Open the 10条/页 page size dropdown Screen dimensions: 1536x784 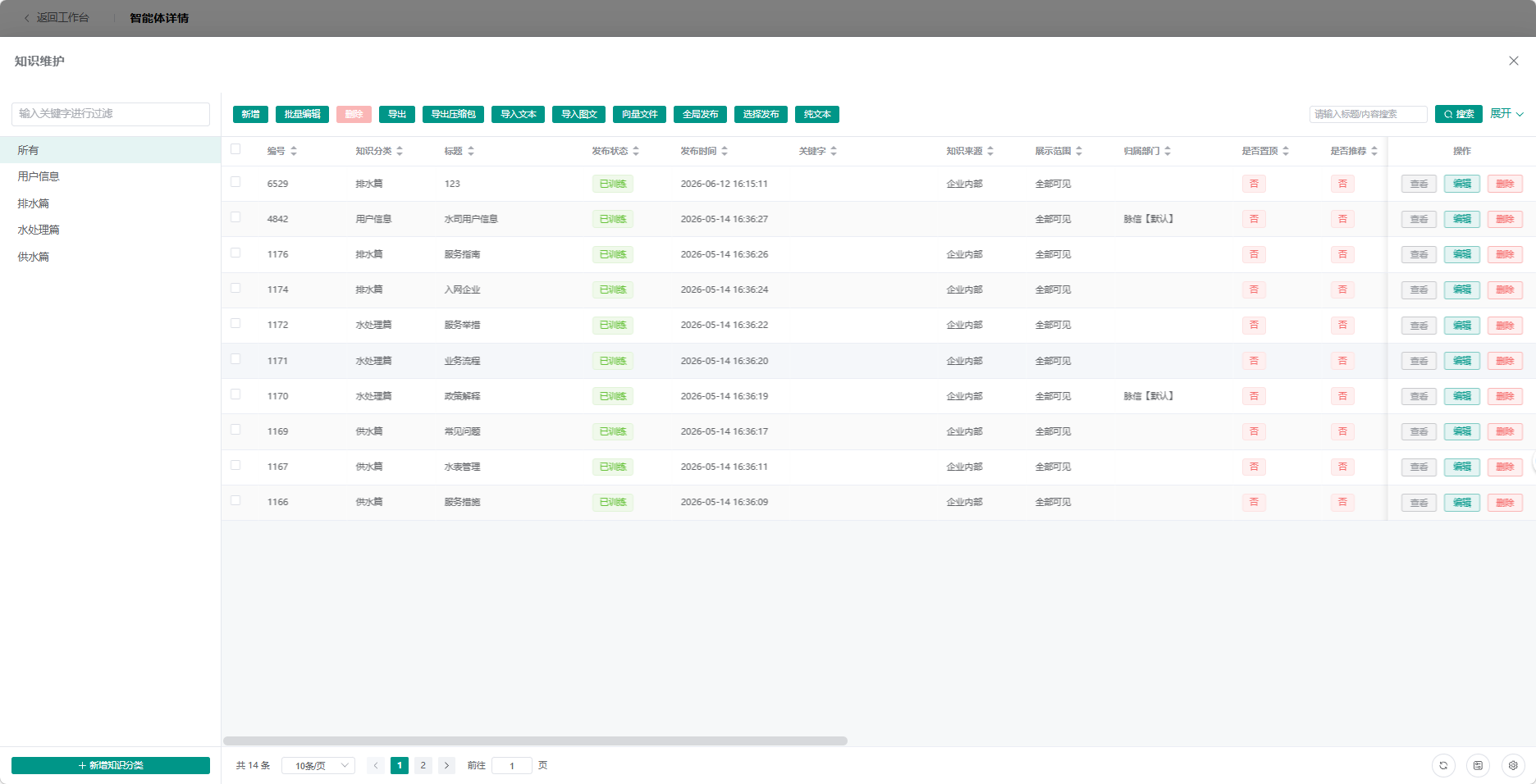[318, 765]
